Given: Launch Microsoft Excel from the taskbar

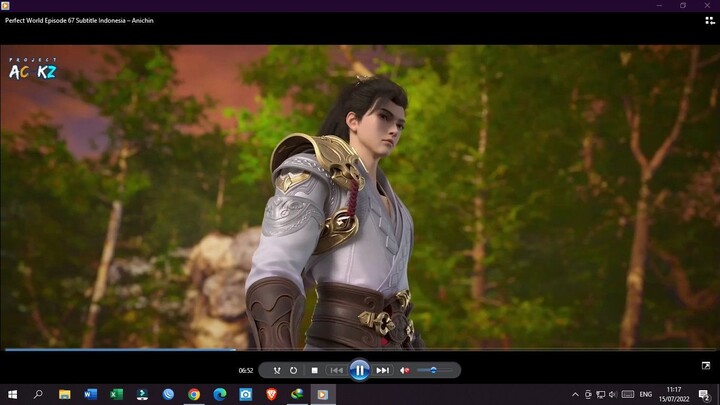Looking at the screenshot, I should tap(116, 394).
